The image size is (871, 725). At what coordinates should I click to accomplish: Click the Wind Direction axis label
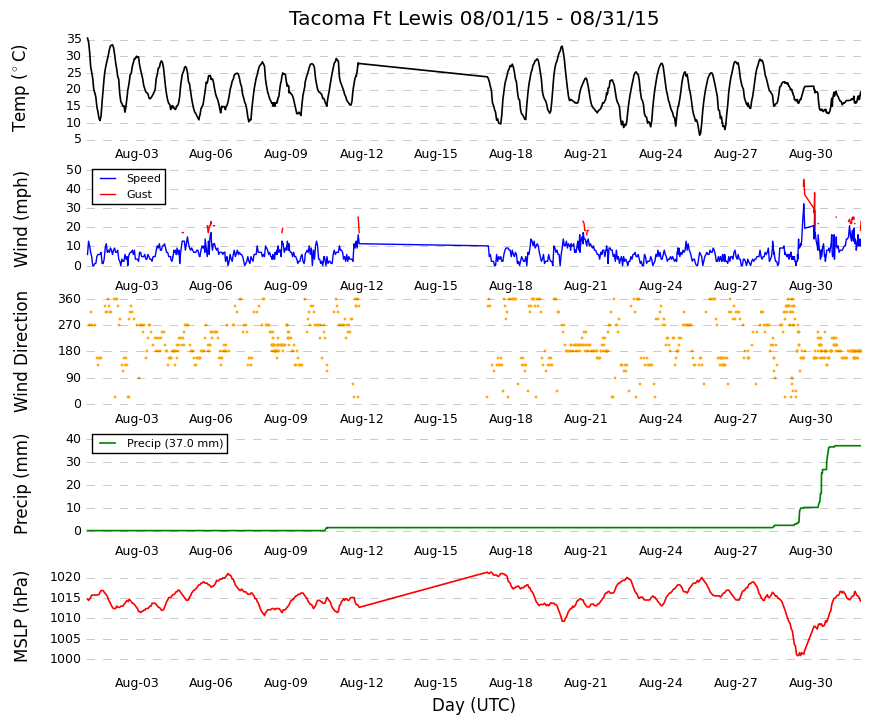click(20, 352)
